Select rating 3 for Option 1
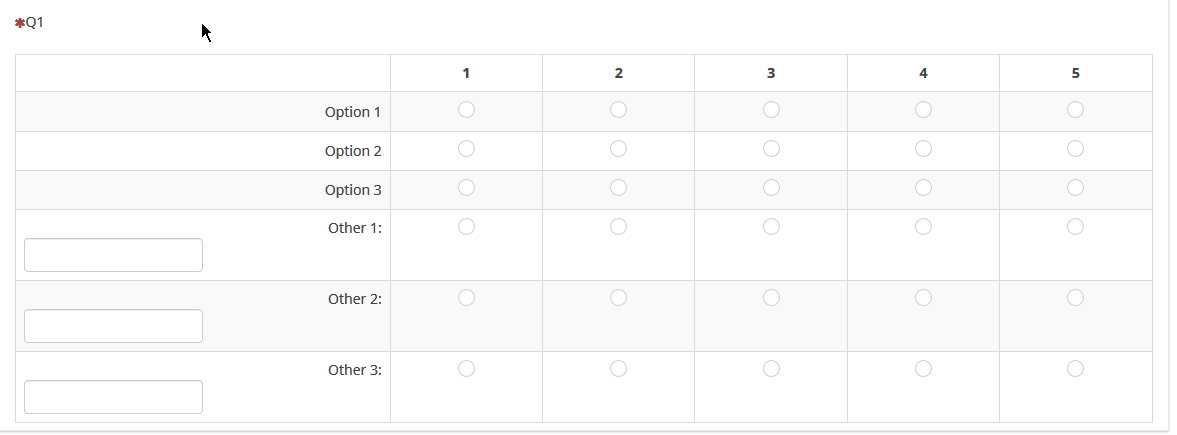1177x435 pixels. pyautogui.click(x=771, y=110)
